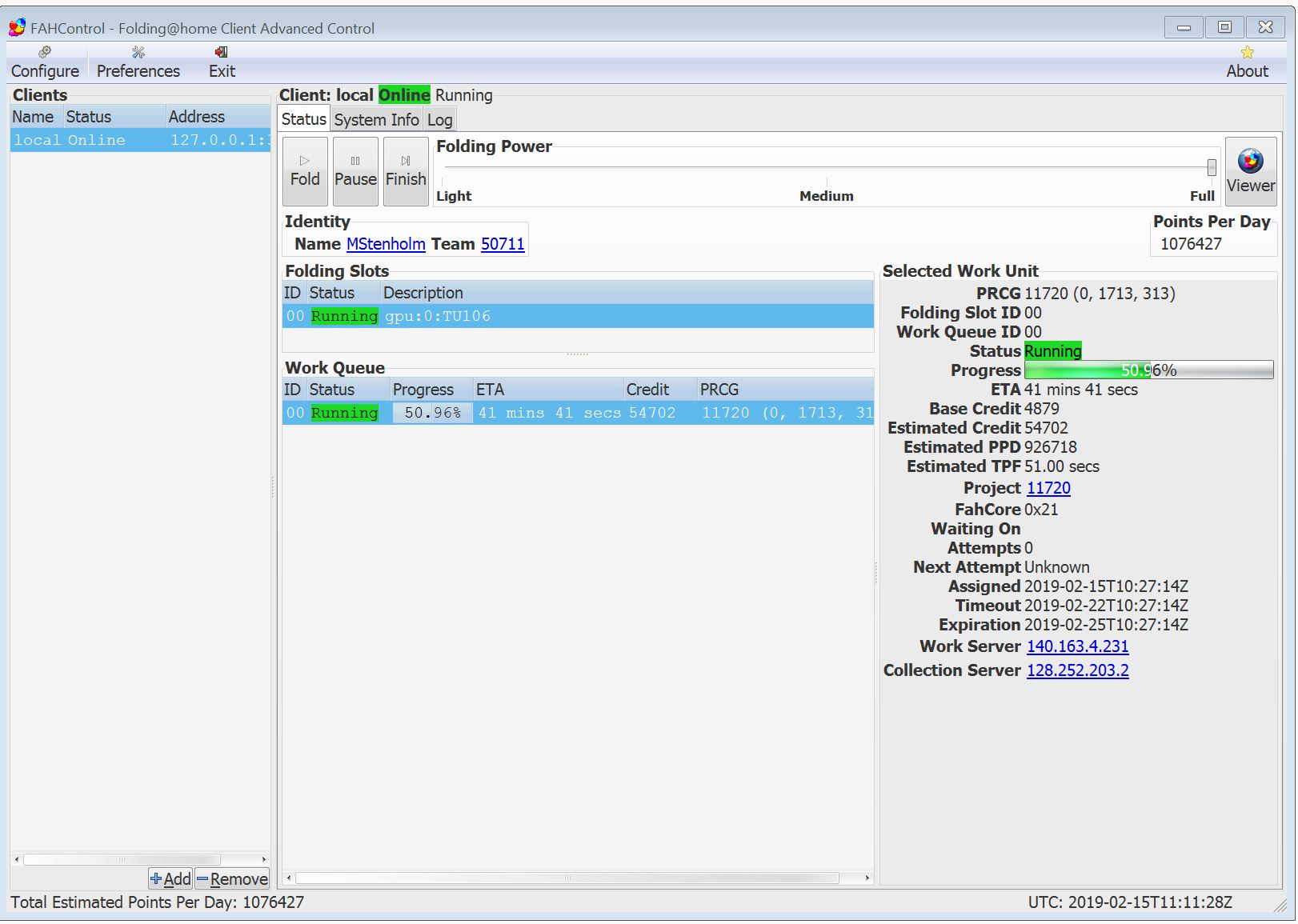Click the Finish button
Viewport: 1298px width, 924px height.
coord(406,171)
